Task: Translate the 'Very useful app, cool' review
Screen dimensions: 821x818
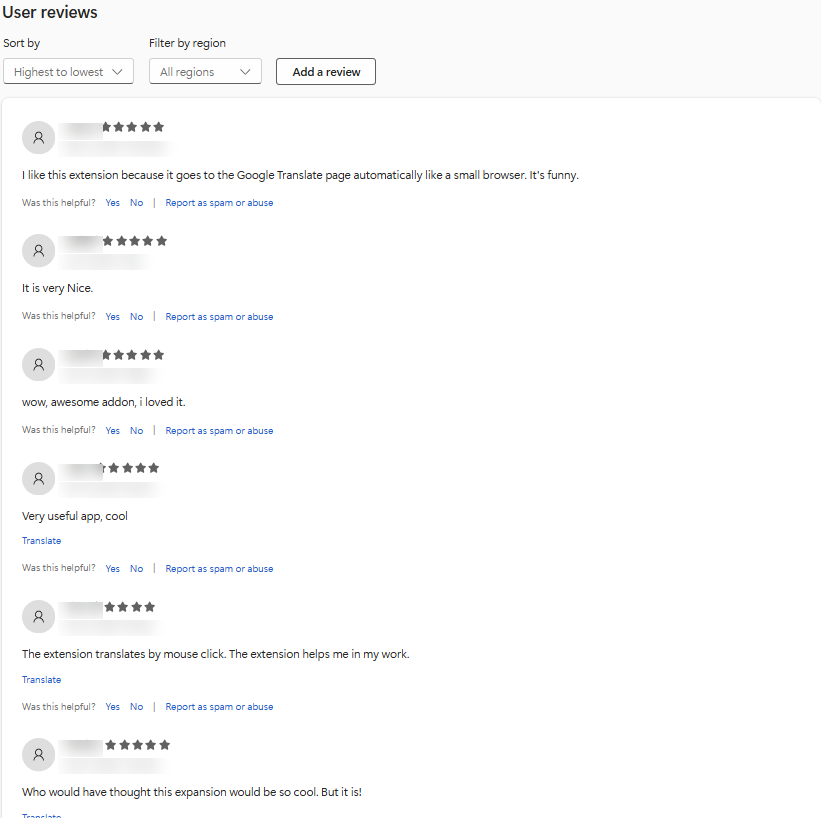Action: [41, 540]
